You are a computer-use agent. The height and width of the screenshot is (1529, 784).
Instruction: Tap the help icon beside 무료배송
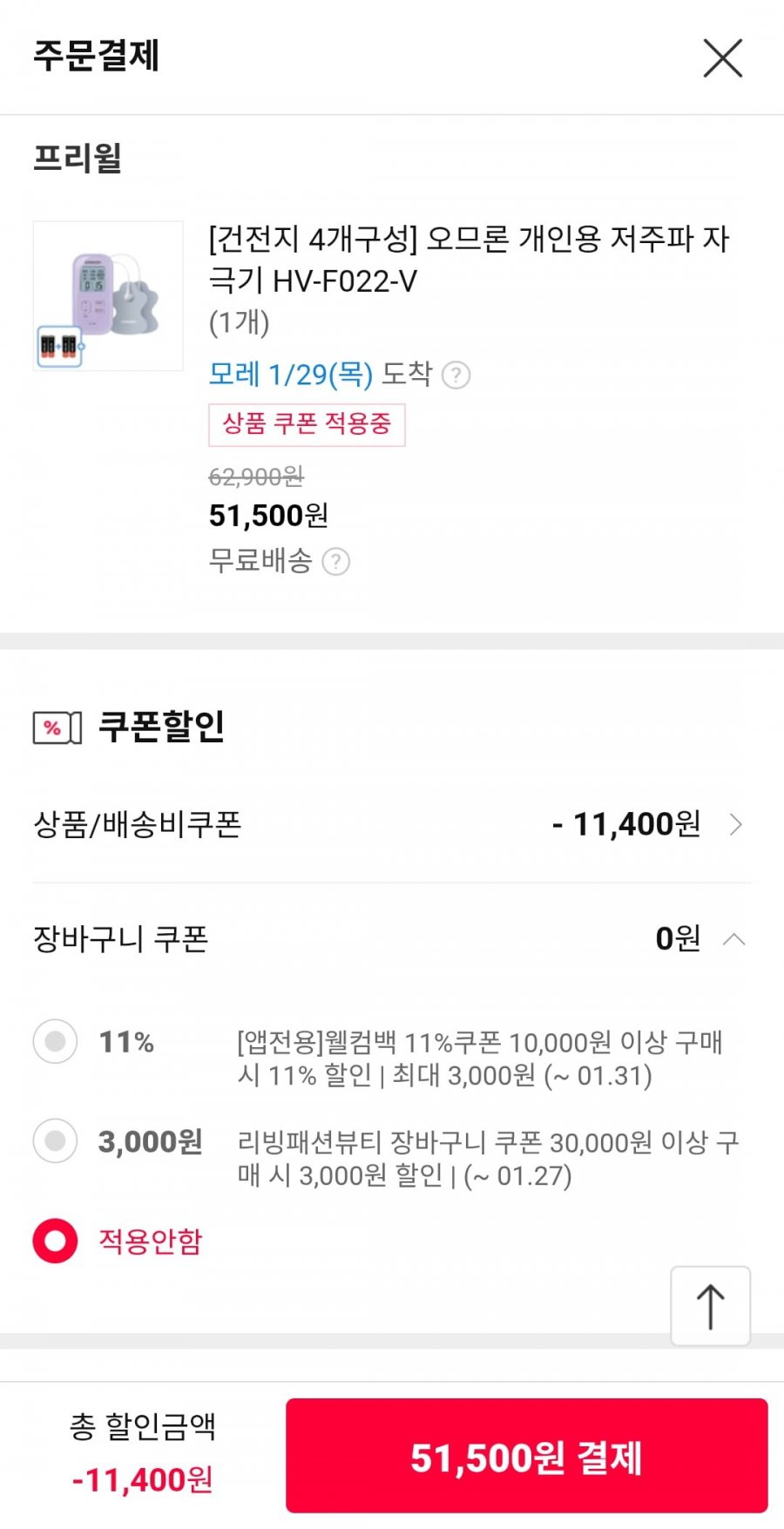pyautogui.click(x=336, y=562)
